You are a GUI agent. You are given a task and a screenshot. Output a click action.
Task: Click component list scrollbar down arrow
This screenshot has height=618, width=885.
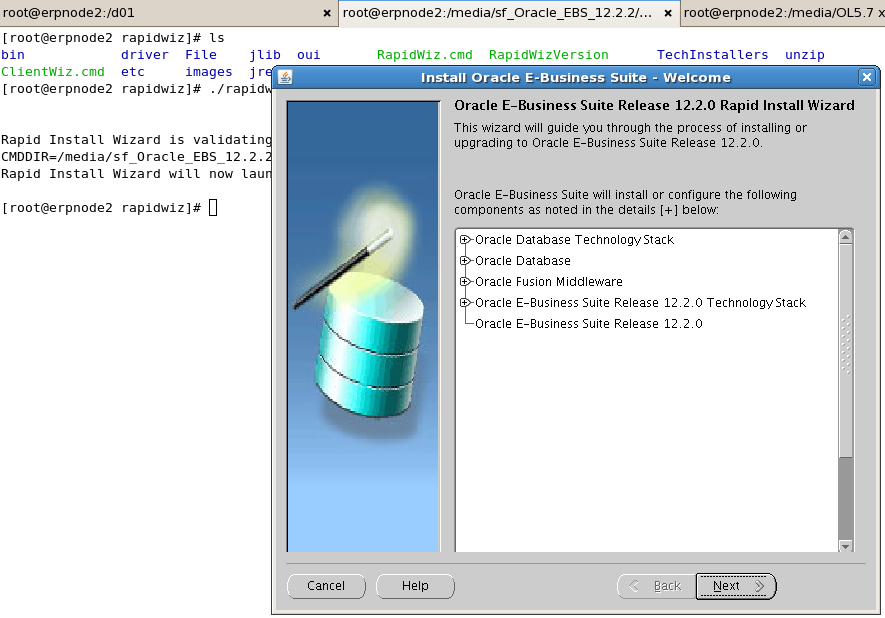(845, 546)
